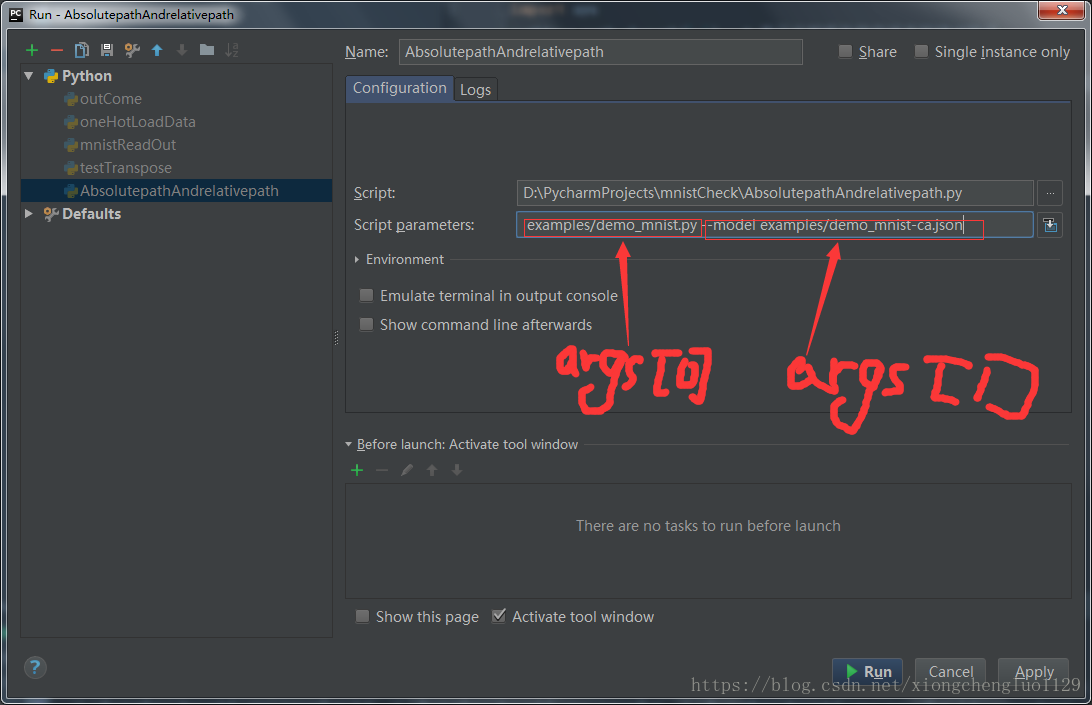Image resolution: width=1092 pixels, height=705 pixels.
Task: Move configuration down with grey arrow
Action: pos(182,50)
